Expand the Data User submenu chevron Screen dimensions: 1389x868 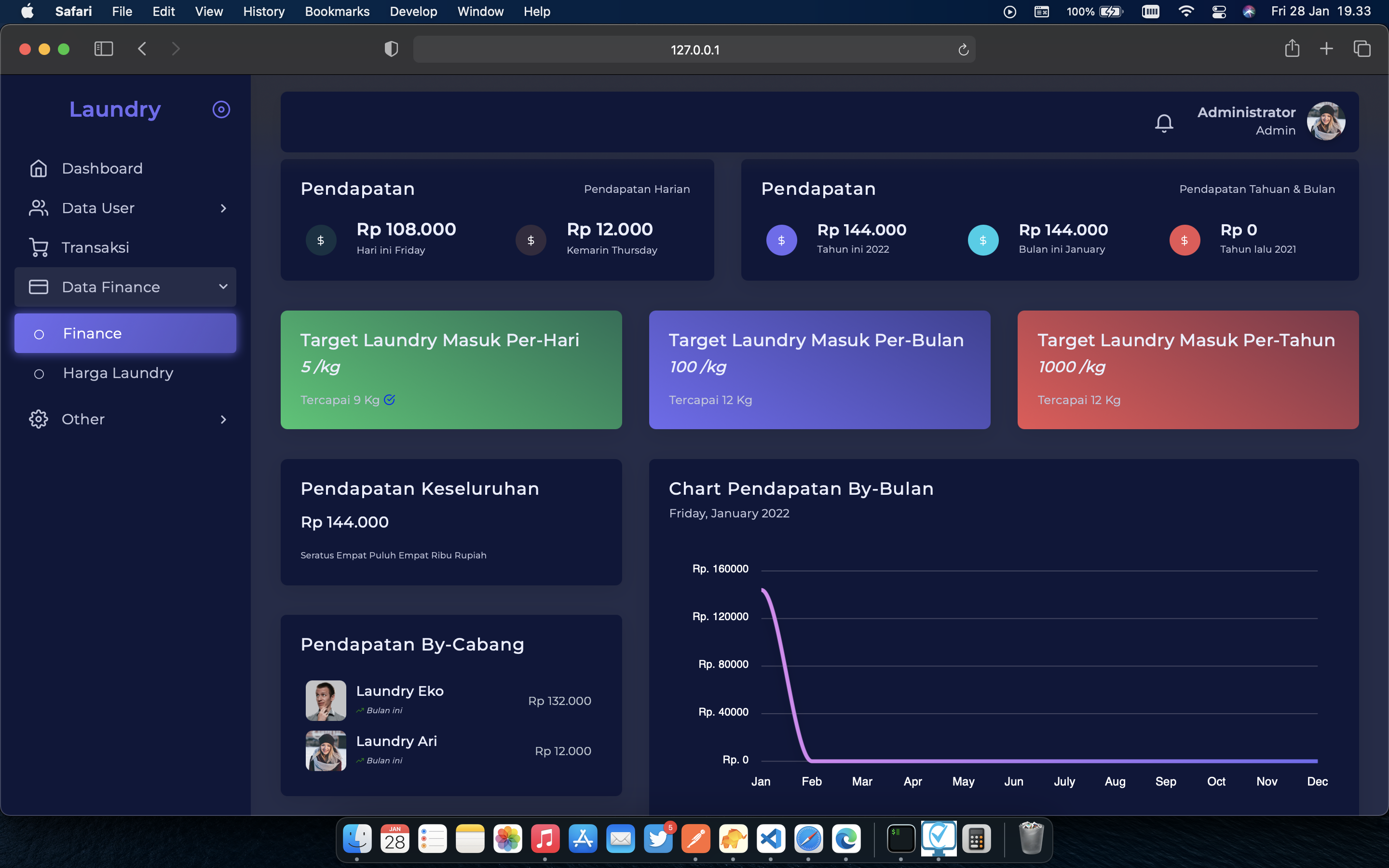[x=223, y=208]
